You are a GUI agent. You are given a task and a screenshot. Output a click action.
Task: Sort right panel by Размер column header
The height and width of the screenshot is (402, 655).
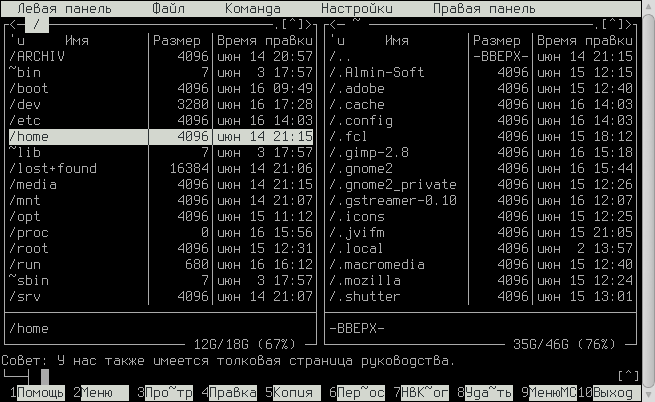(497, 41)
